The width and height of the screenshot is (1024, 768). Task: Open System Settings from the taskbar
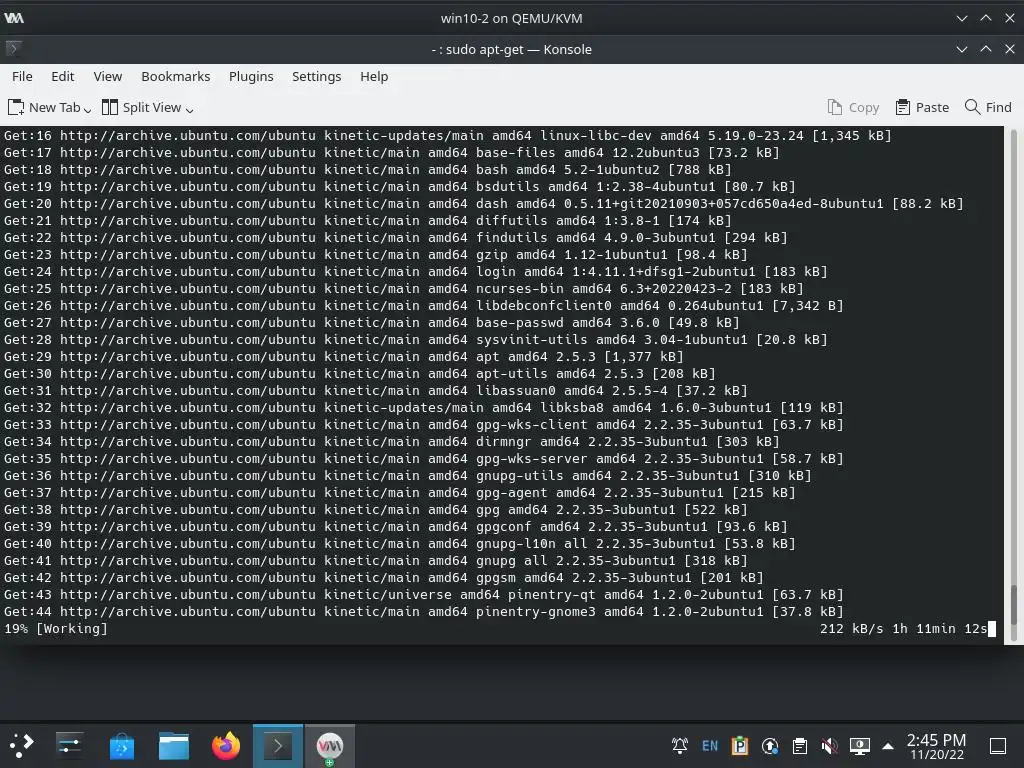[69, 745]
